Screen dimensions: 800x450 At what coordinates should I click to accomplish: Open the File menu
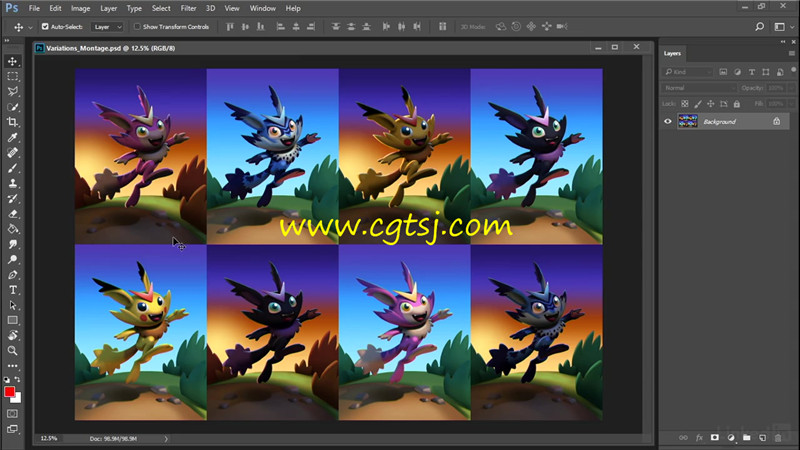(34, 8)
